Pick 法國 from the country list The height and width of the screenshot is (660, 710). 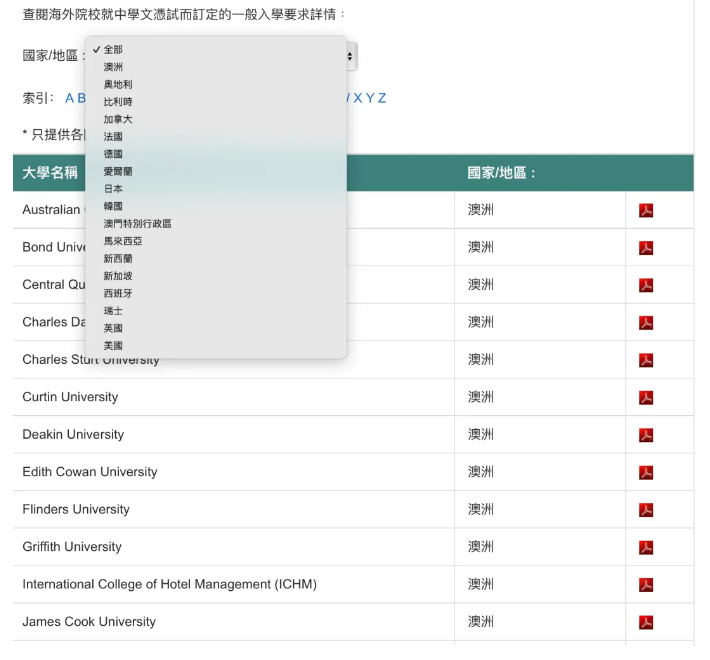pyautogui.click(x=216, y=137)
